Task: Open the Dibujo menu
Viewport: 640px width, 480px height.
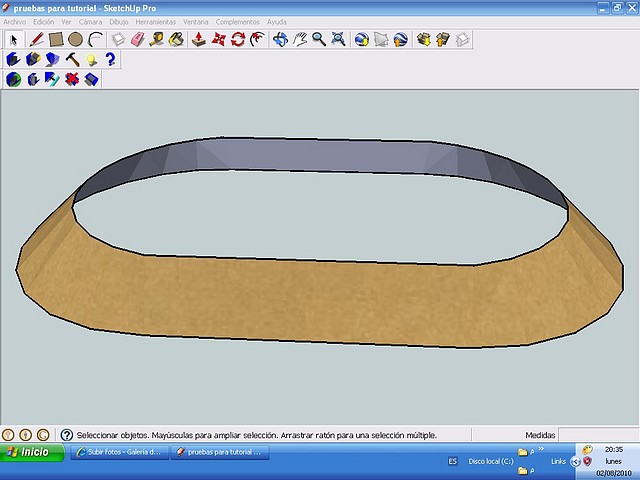Action: point(119,22)
